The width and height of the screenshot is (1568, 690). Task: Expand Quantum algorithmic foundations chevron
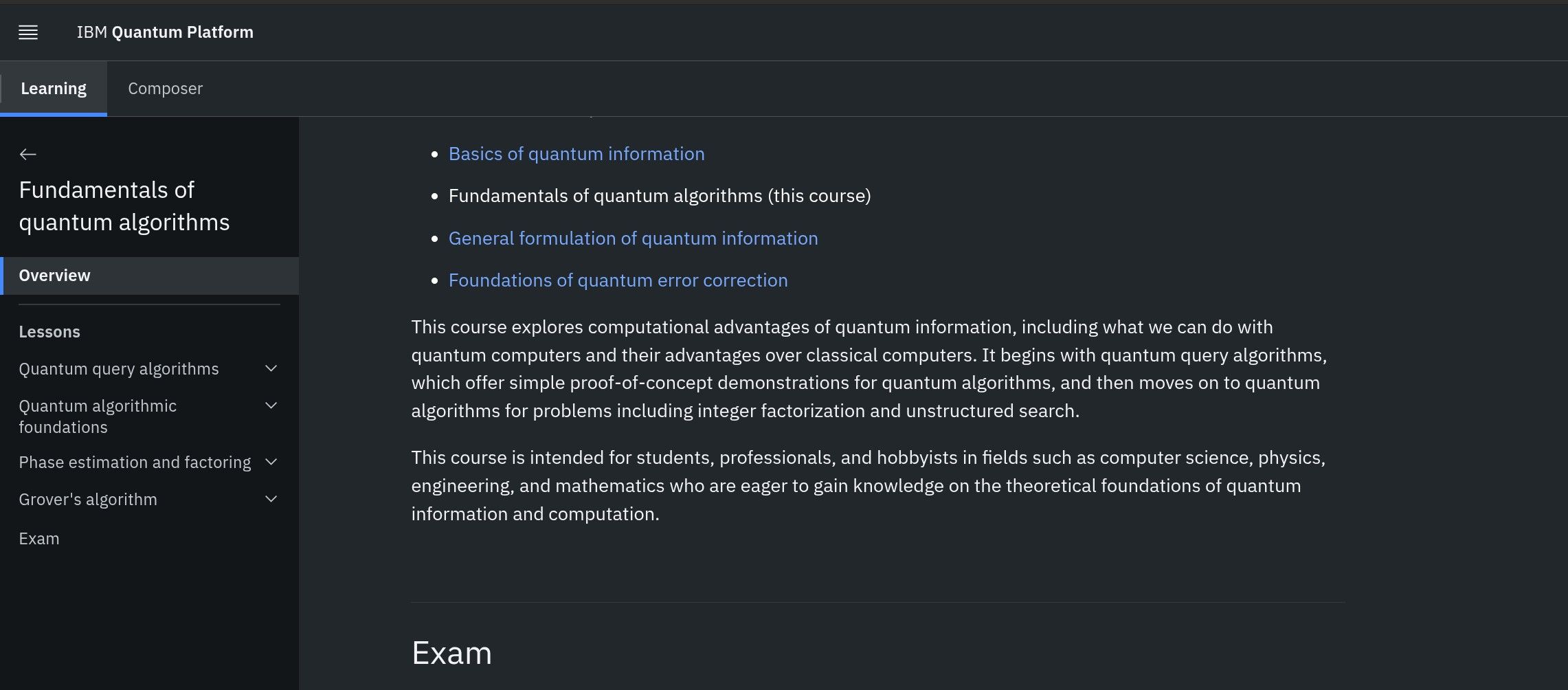pos(271,406)
